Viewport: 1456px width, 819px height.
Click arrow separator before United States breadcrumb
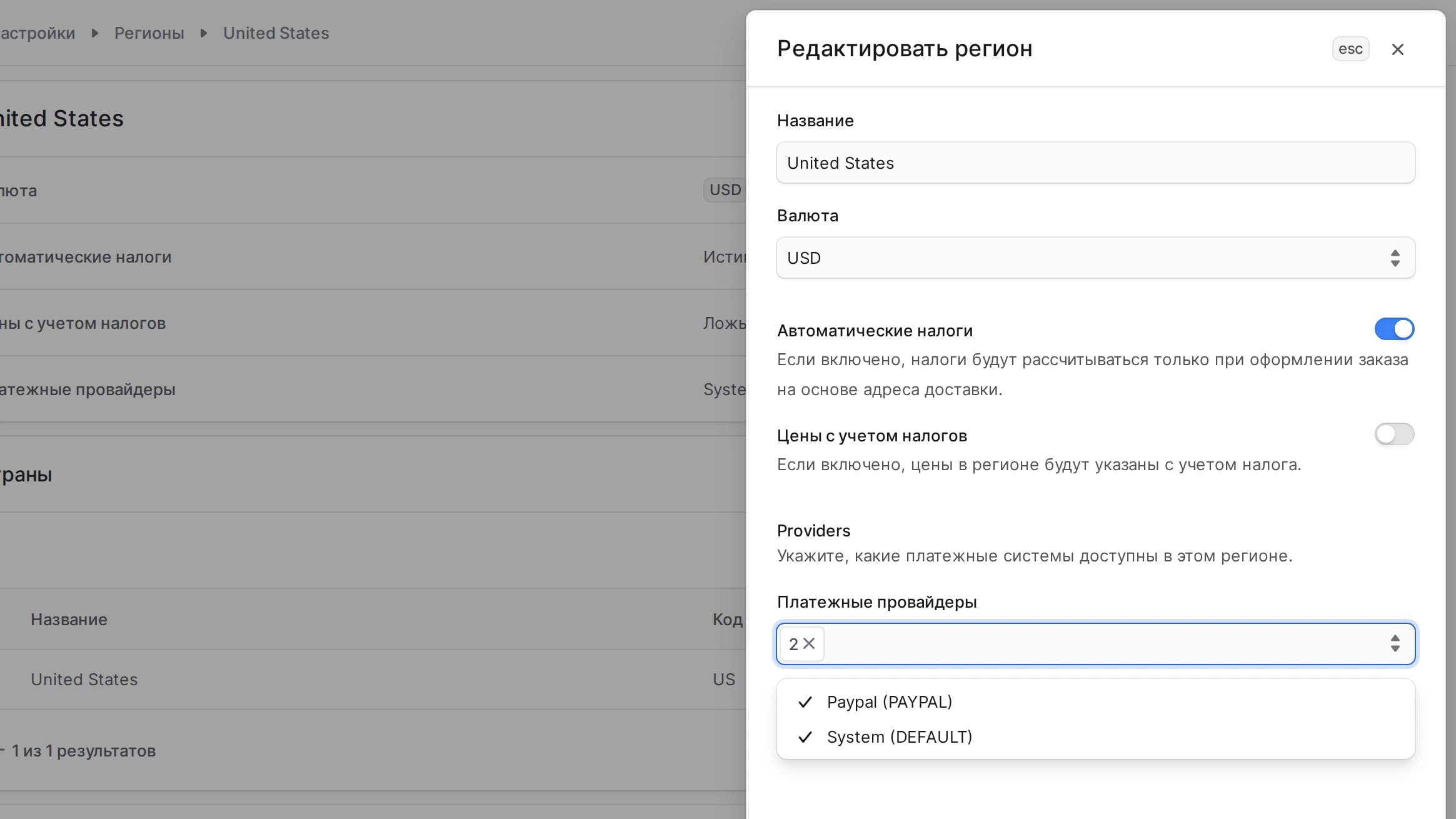204,33
